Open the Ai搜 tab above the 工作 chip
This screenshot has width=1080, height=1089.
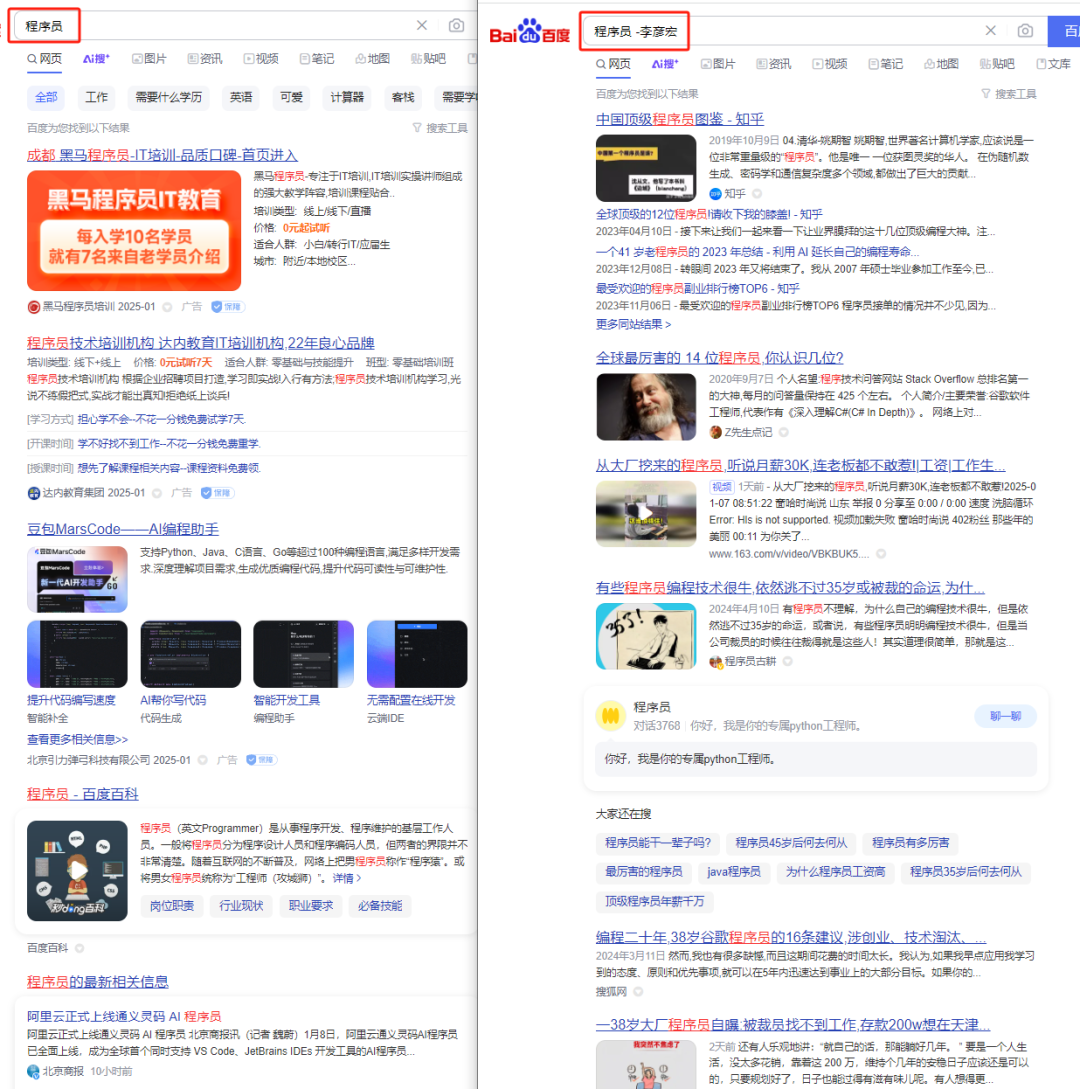click(96, 59)
